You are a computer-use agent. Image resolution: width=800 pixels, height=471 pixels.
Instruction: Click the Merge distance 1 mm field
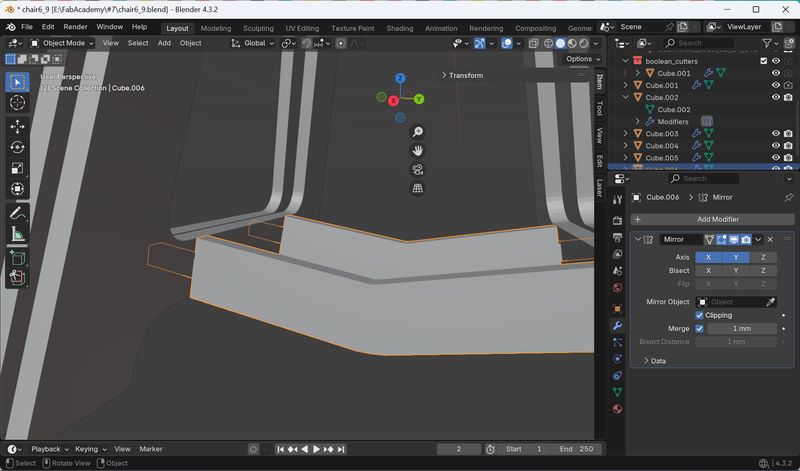[742, 329]
